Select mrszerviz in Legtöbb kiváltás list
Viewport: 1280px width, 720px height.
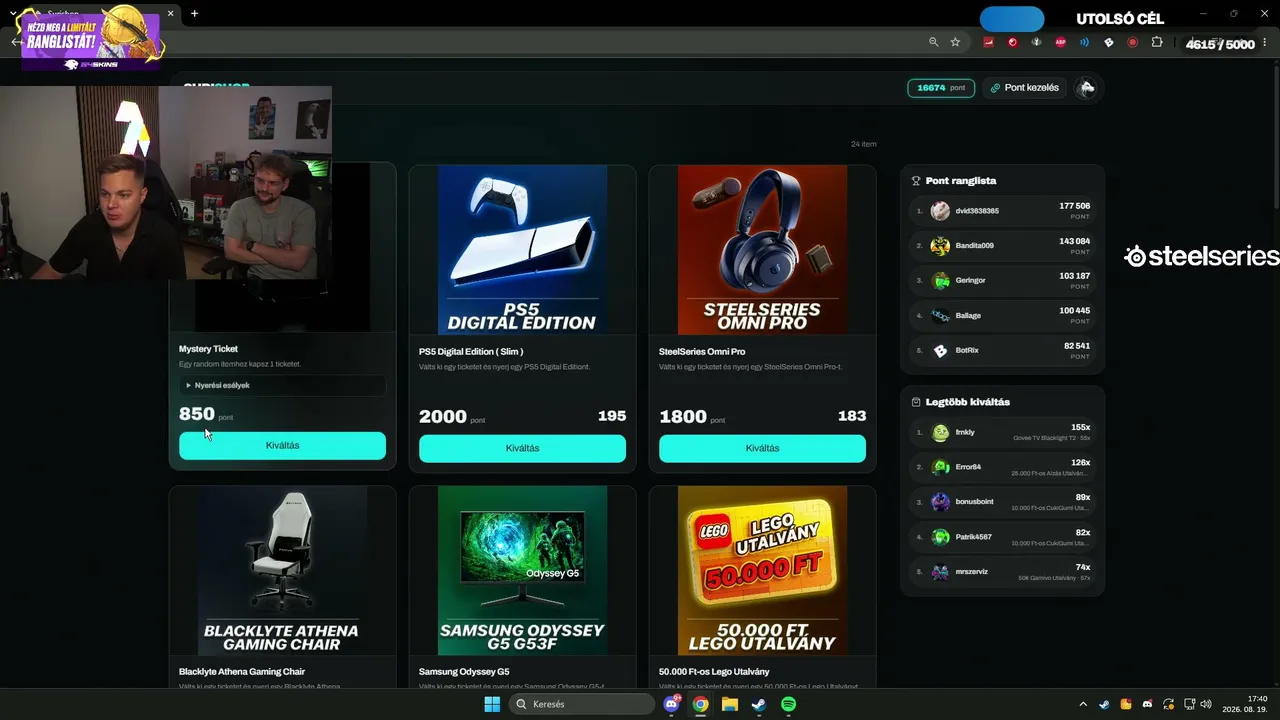point(1003,572)
